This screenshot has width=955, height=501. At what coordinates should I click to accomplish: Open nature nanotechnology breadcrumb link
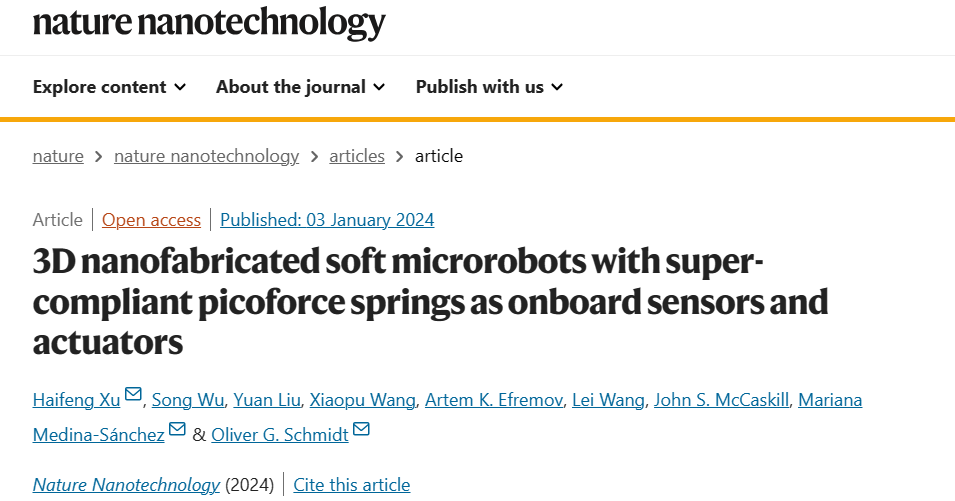click(x=206, y=156)
